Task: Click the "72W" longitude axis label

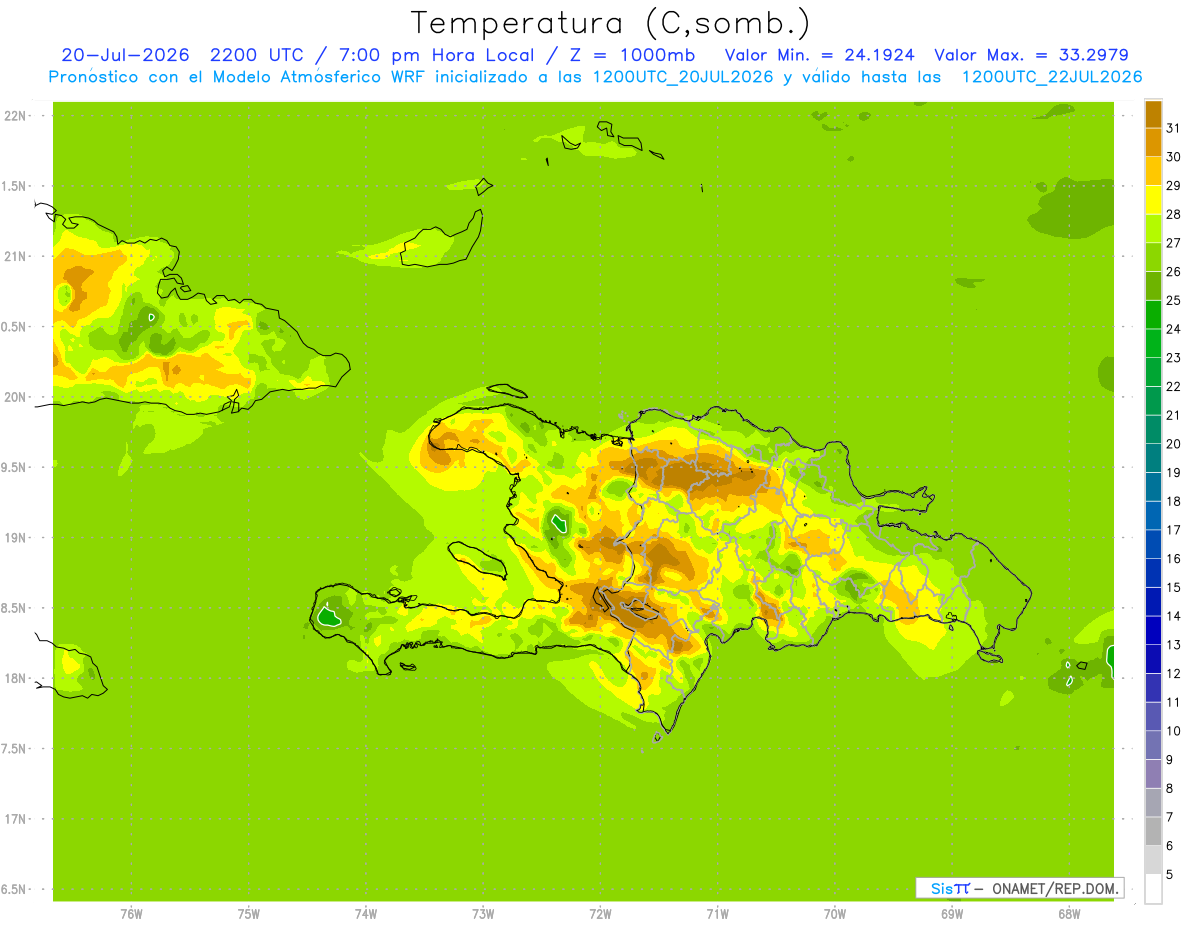Action: [x=600, y=914]
